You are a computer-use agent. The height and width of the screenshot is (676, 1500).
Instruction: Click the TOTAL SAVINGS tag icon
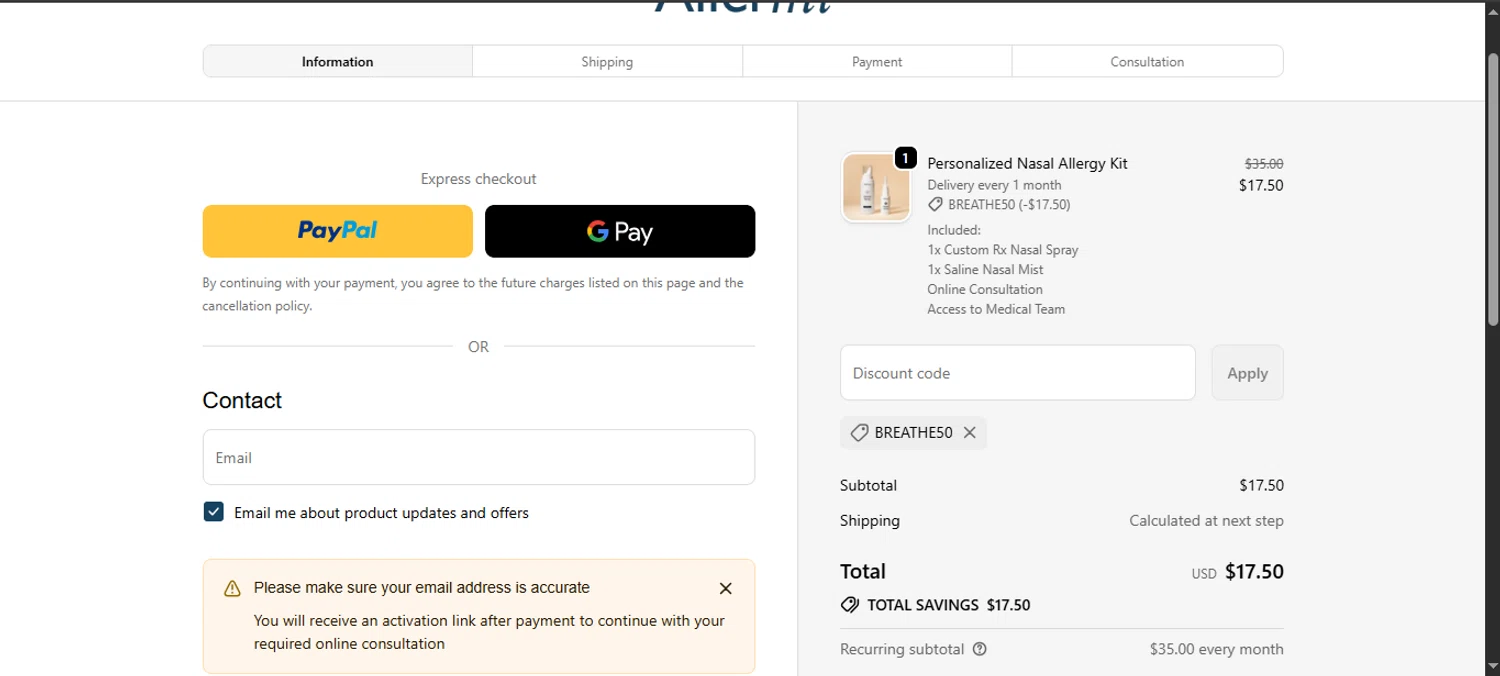click(x=850, y=605)
